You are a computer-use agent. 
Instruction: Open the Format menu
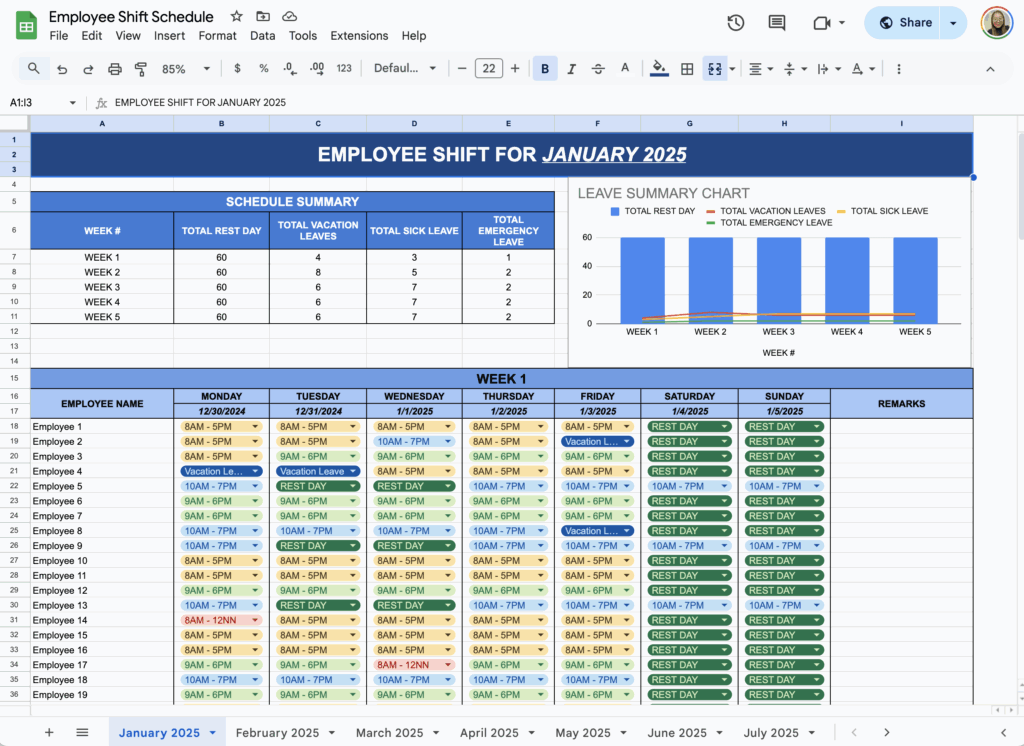217,35
